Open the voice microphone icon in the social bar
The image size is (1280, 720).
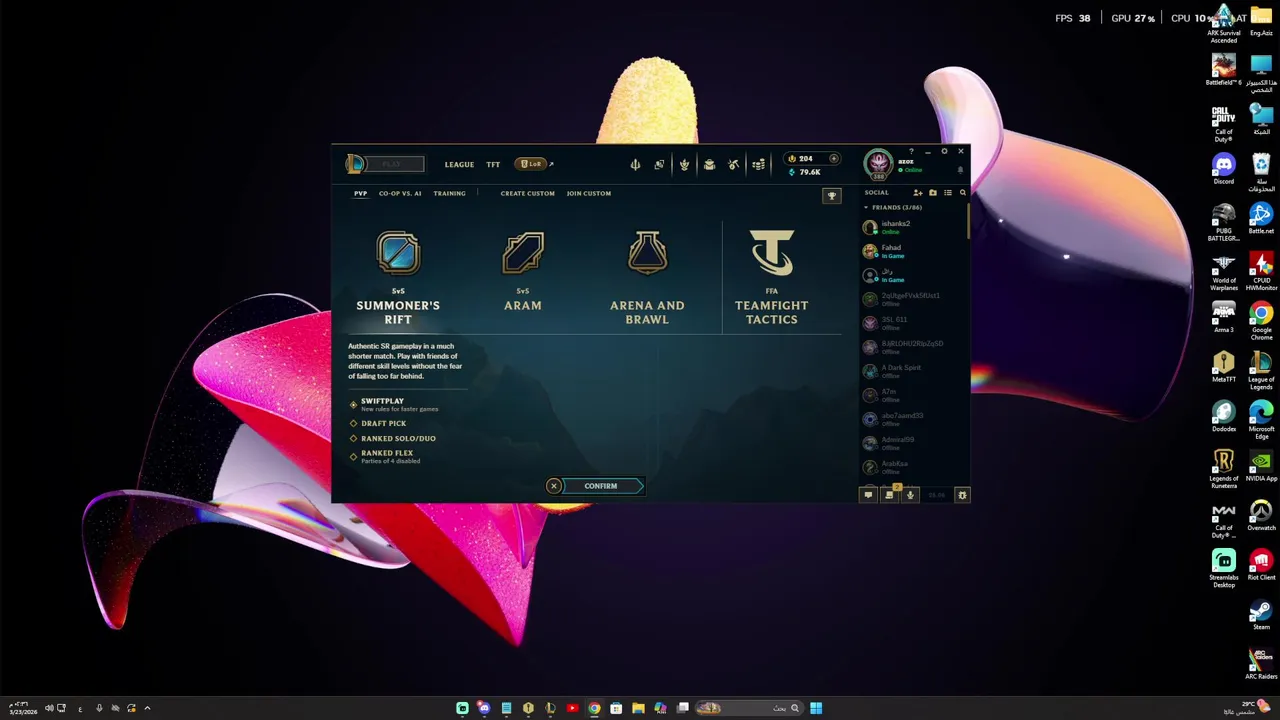[x=910, y=495]
